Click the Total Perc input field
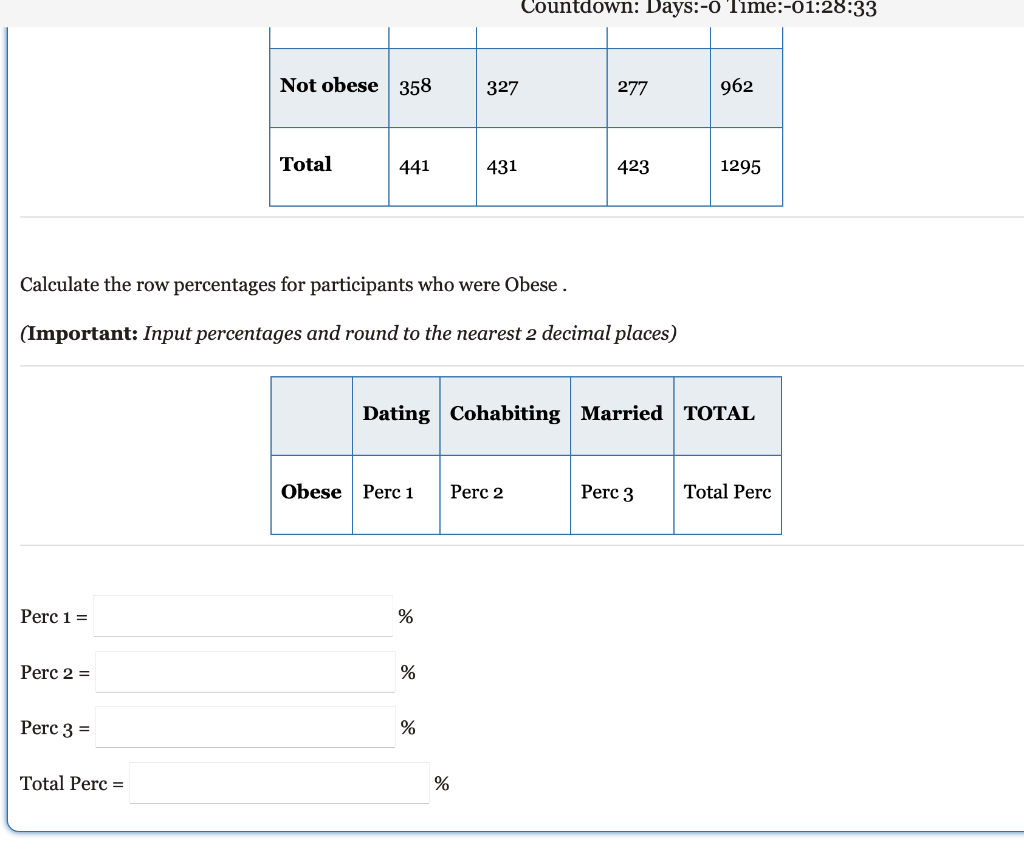Image resolution: width=1024 pixels, height=868 pixels. [x=280, y=783]
